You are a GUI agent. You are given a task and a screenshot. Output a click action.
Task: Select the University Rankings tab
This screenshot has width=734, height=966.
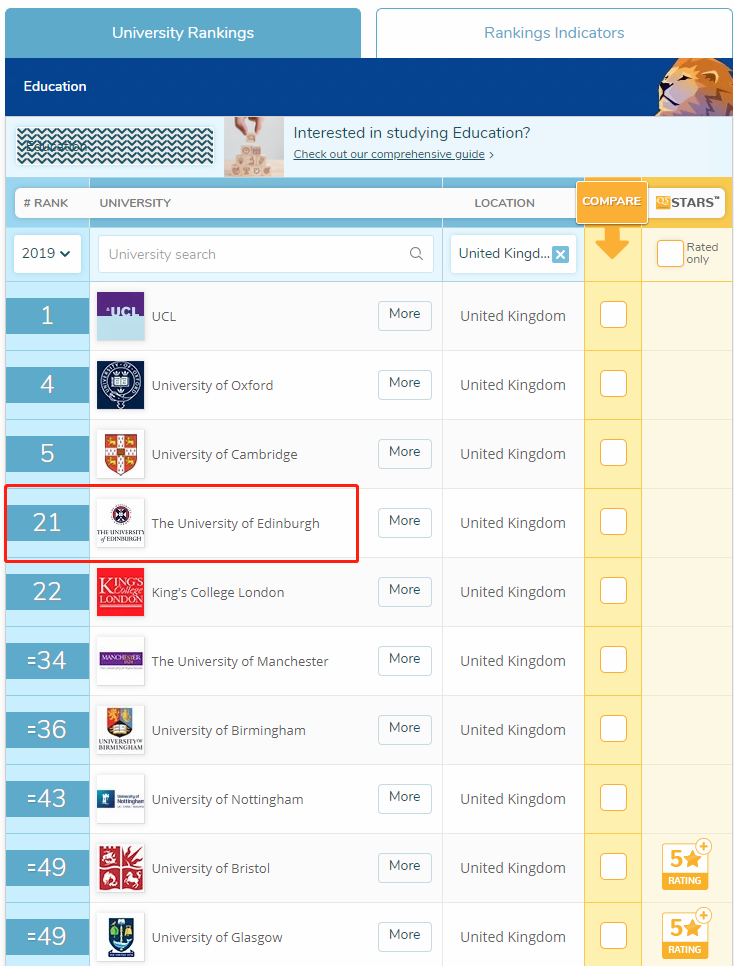tap(183, 33)
